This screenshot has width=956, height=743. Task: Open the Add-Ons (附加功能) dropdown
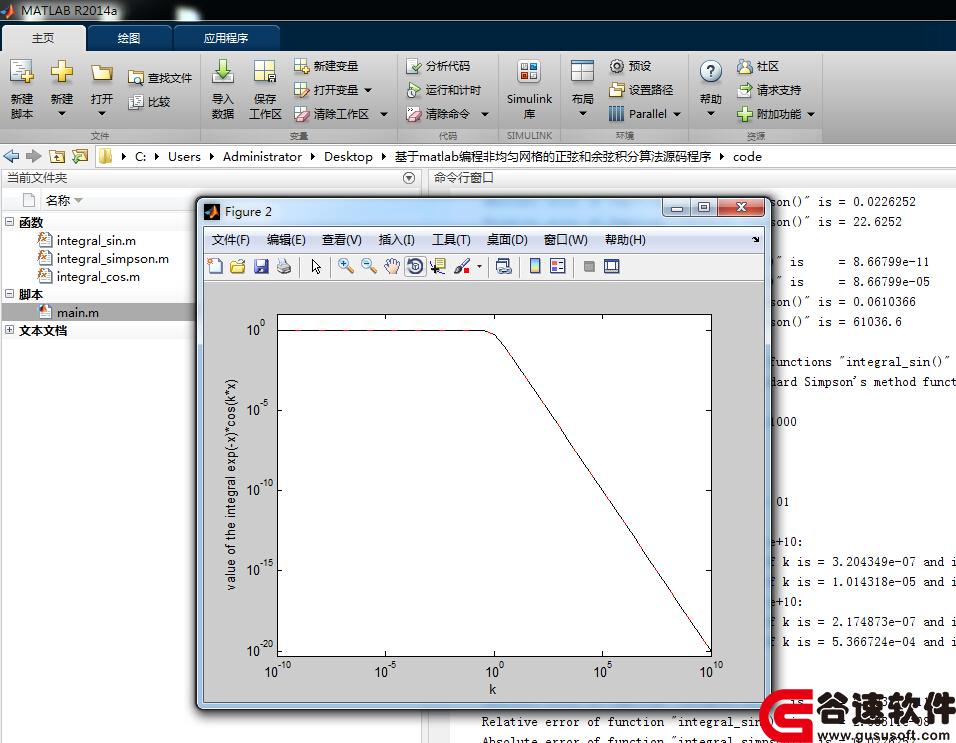tap(811, 114)
